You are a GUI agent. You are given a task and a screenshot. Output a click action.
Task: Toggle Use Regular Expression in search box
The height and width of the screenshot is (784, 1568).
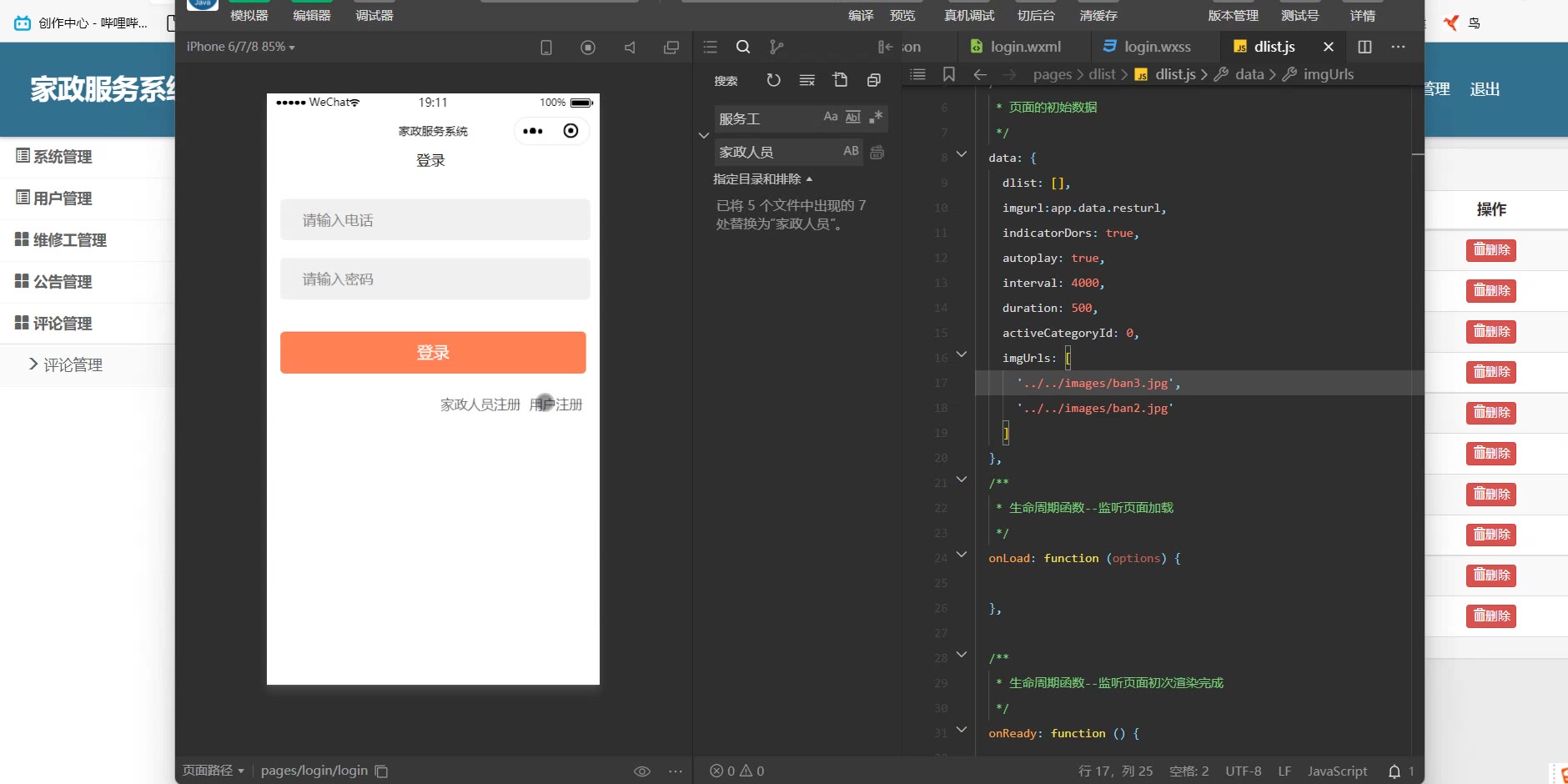(876, 117)
